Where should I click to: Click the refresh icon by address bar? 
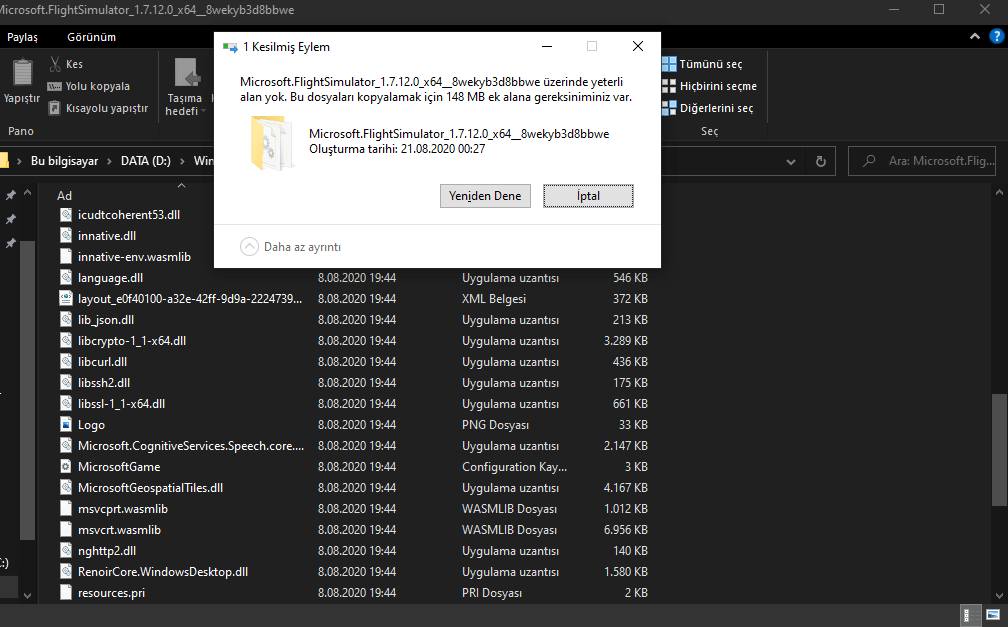click(x=821, y=161)
